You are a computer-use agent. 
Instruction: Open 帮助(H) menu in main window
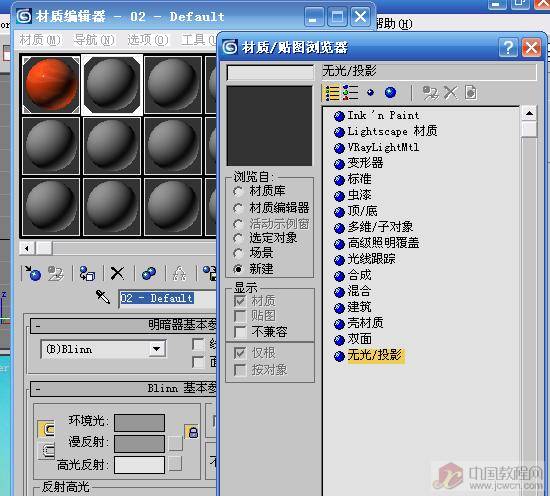pyautogui.click(x=394, y=24)
